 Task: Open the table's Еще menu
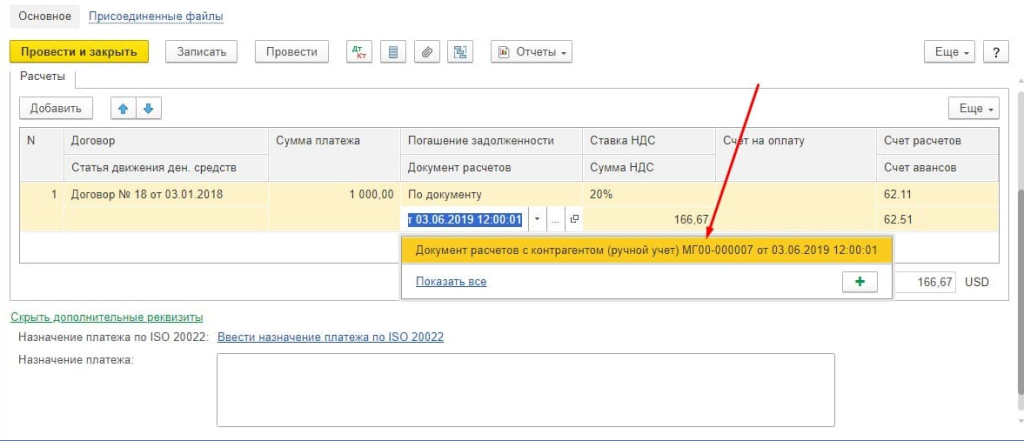click(973, 108)
